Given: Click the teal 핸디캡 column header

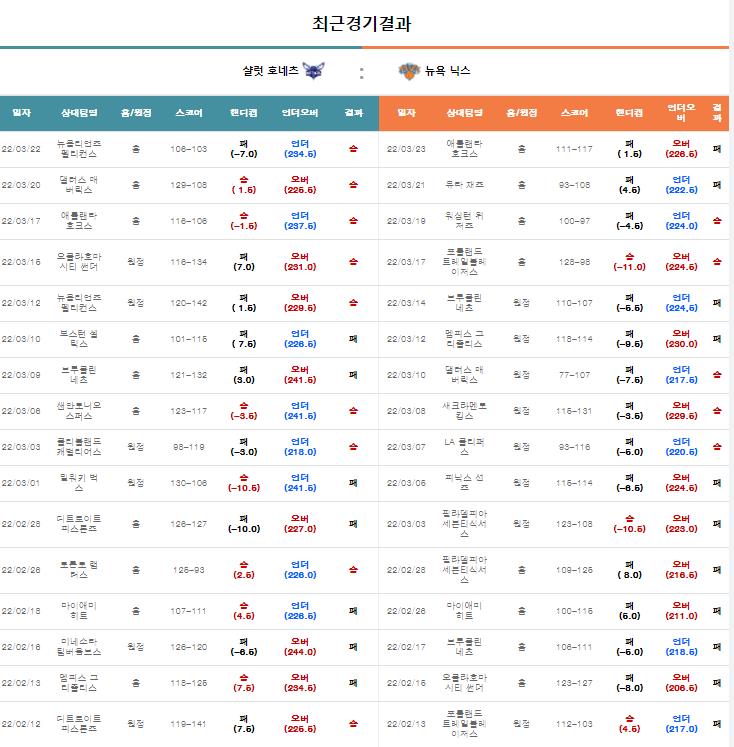Looking at the screenshot, I should (x=243, y=113).
